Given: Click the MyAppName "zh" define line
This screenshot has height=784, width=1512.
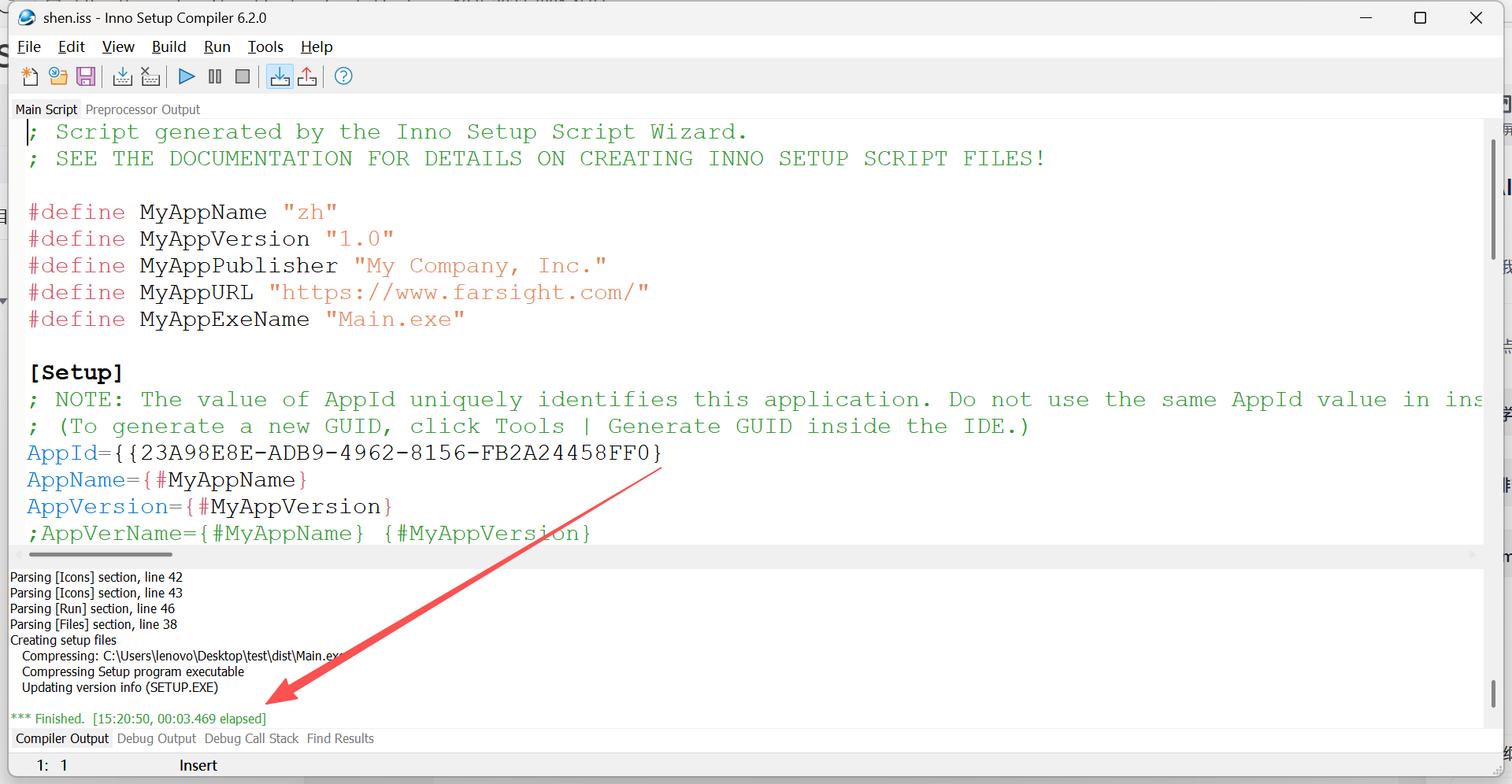Looking at the screenshot, I should [183, 212].
